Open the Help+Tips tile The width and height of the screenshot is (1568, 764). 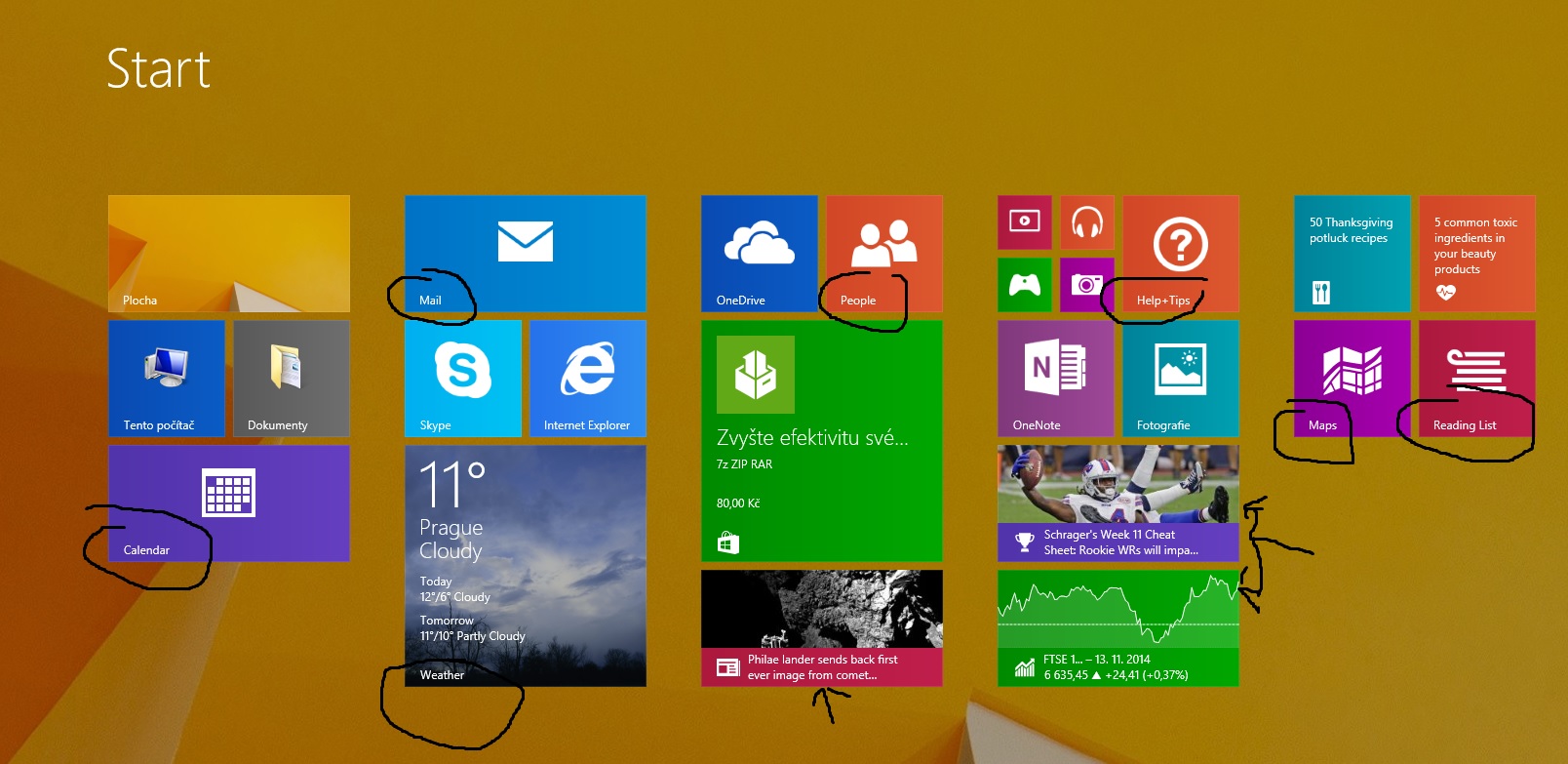(x=1181, y=254)
